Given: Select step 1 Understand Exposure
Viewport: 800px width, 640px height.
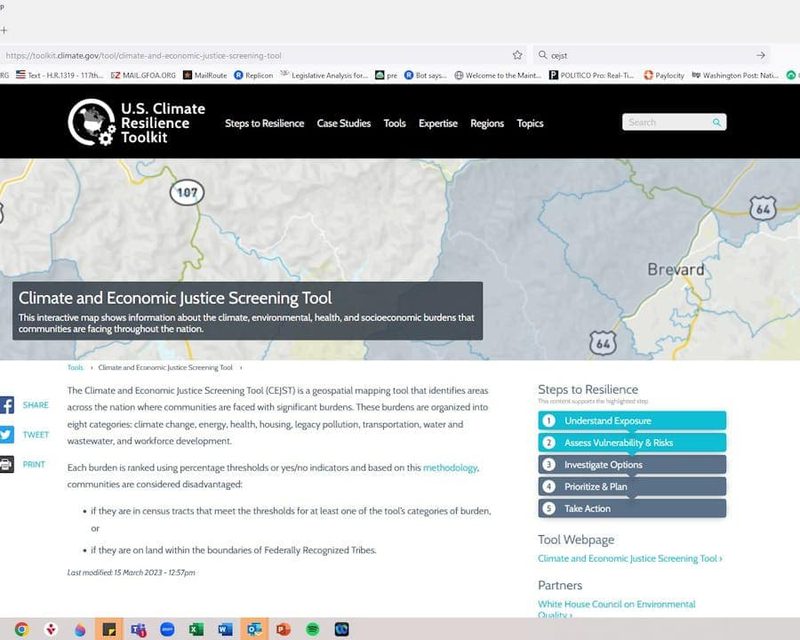Looking at the screenshot, I should [x=632, y=421].
